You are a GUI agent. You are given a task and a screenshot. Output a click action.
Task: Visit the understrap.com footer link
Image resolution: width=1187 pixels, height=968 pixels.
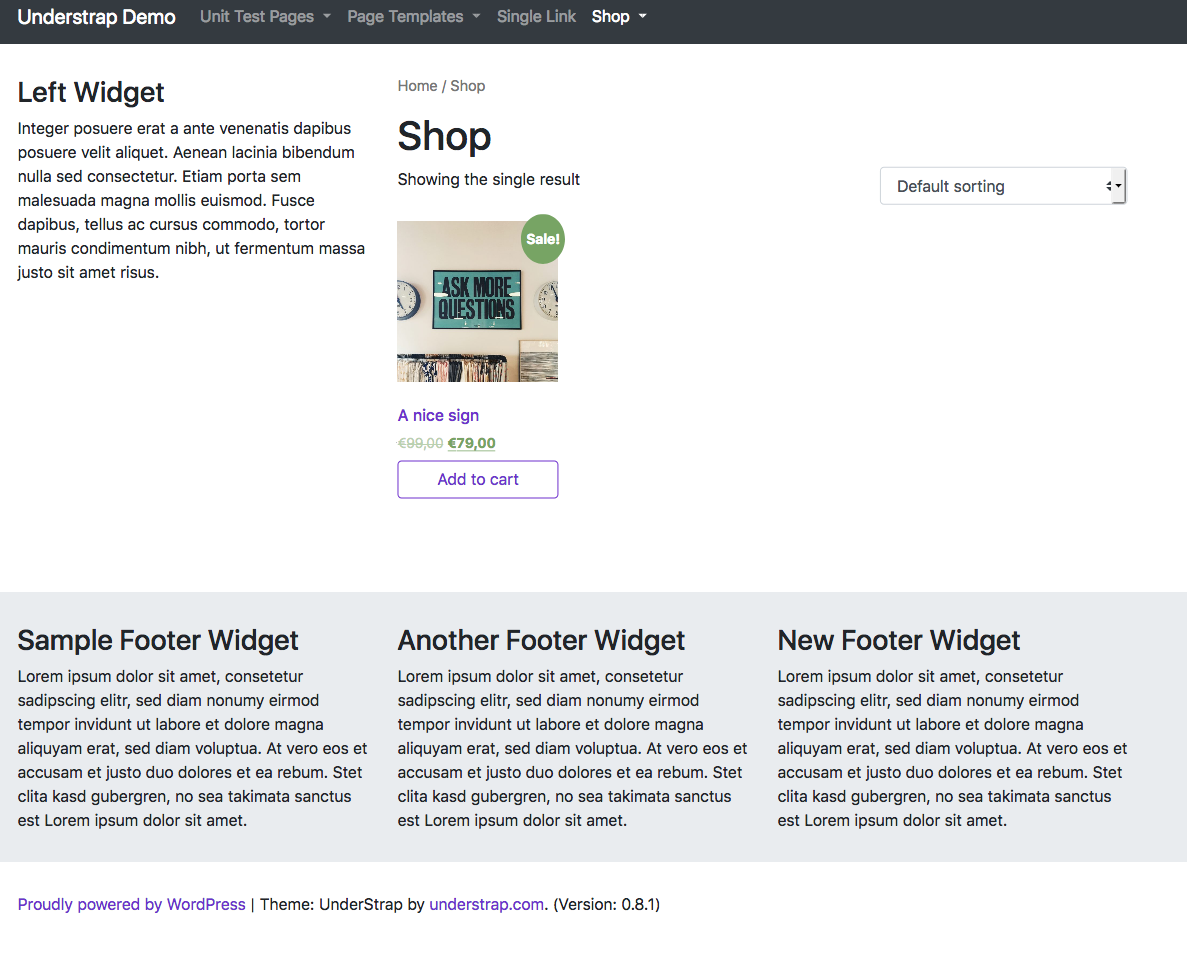pyautogui.click(x=486, y=904)
